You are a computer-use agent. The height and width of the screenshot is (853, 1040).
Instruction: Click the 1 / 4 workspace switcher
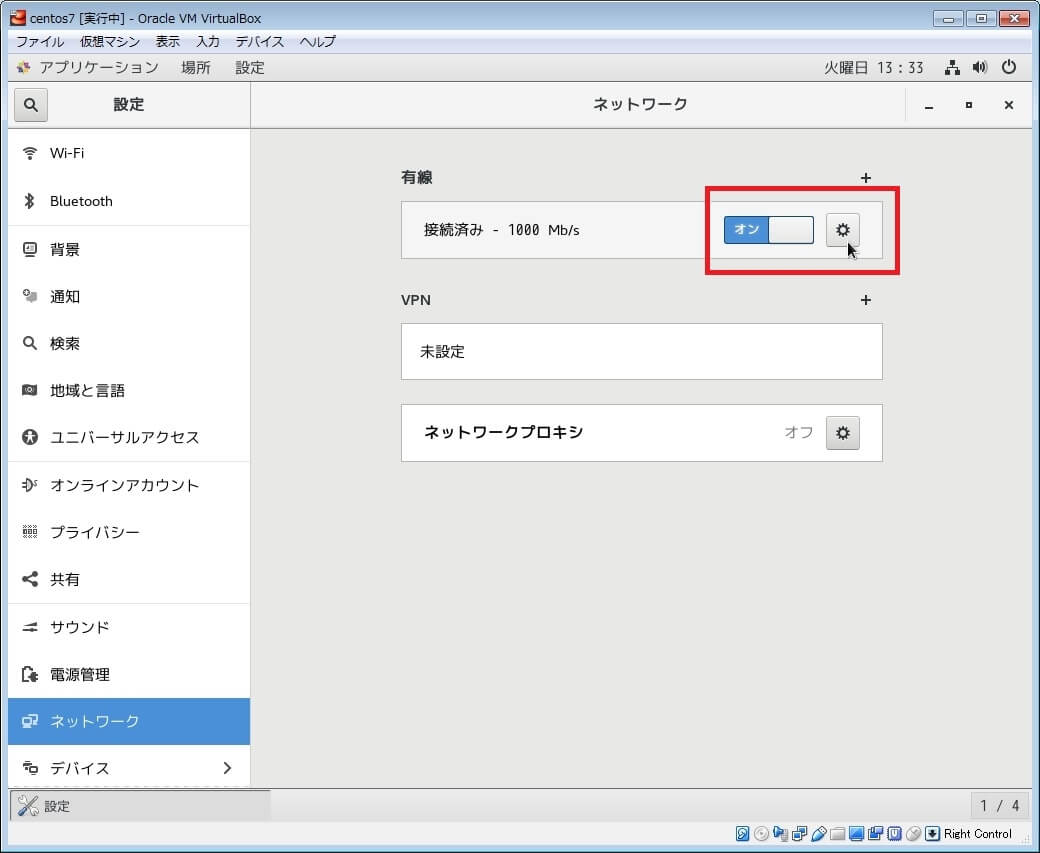(x=999, y=806)
